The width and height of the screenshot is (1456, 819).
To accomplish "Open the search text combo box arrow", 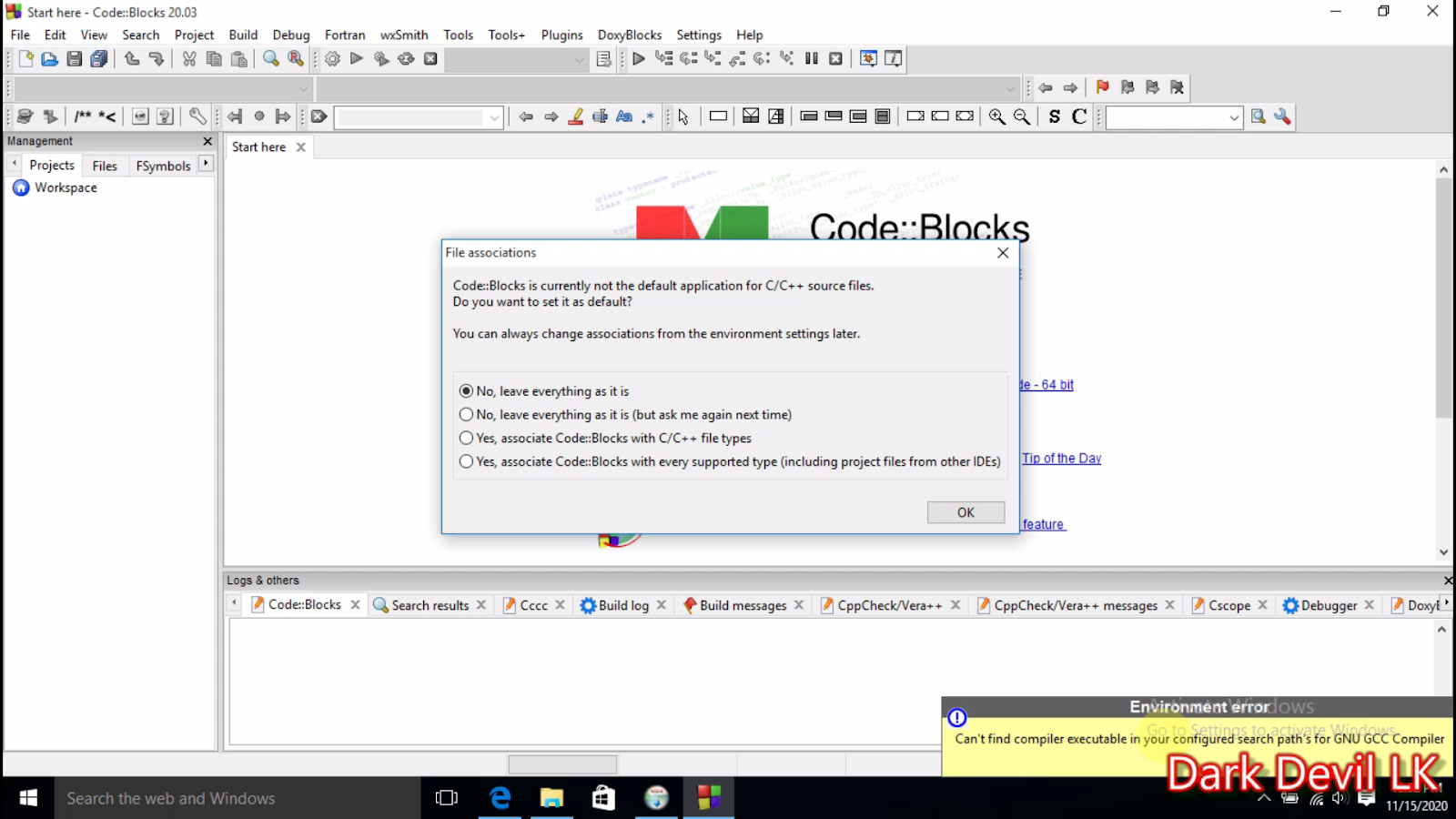I will click(494, 117).
